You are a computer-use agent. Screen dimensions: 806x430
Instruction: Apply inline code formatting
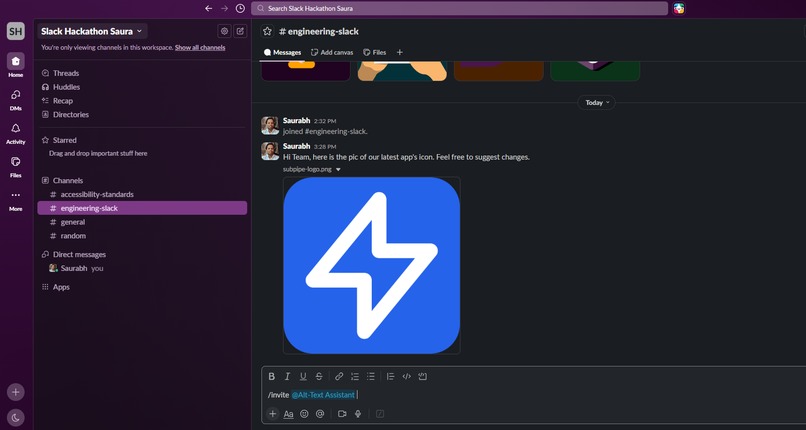pyautogui.click(x=407, y=377)
